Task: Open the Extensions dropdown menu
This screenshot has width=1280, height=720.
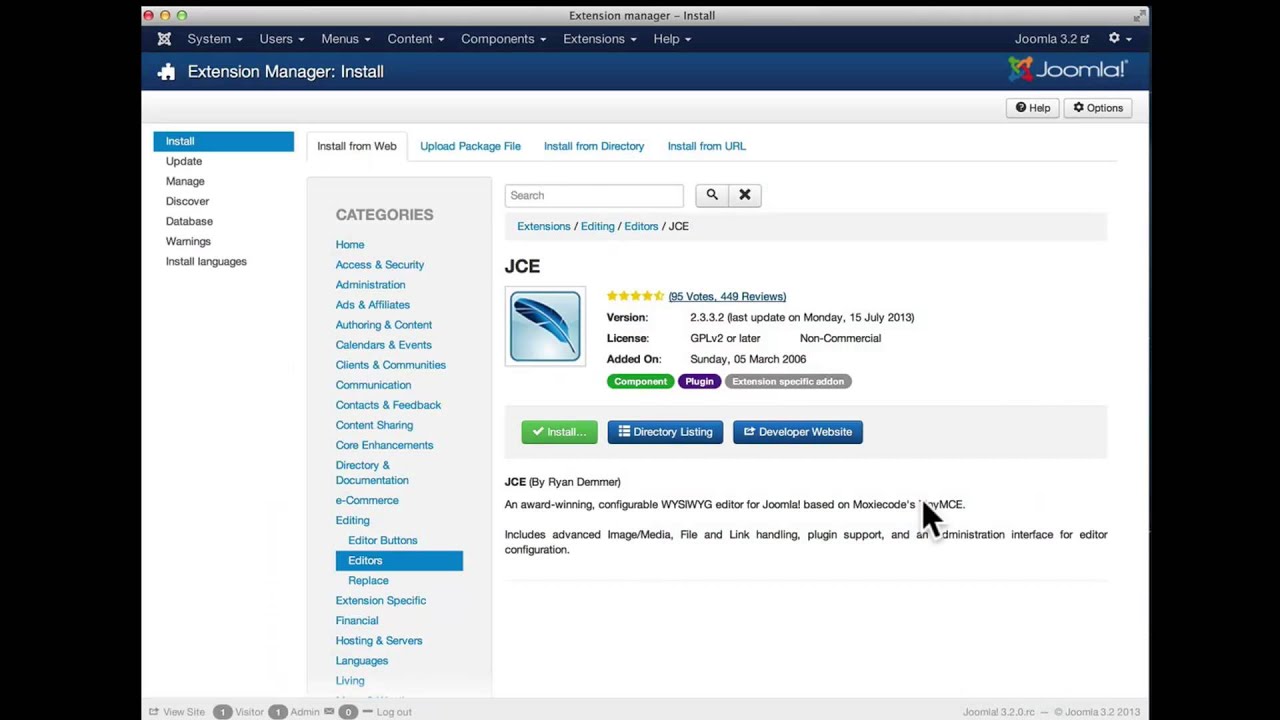Action: pos(600,39)
